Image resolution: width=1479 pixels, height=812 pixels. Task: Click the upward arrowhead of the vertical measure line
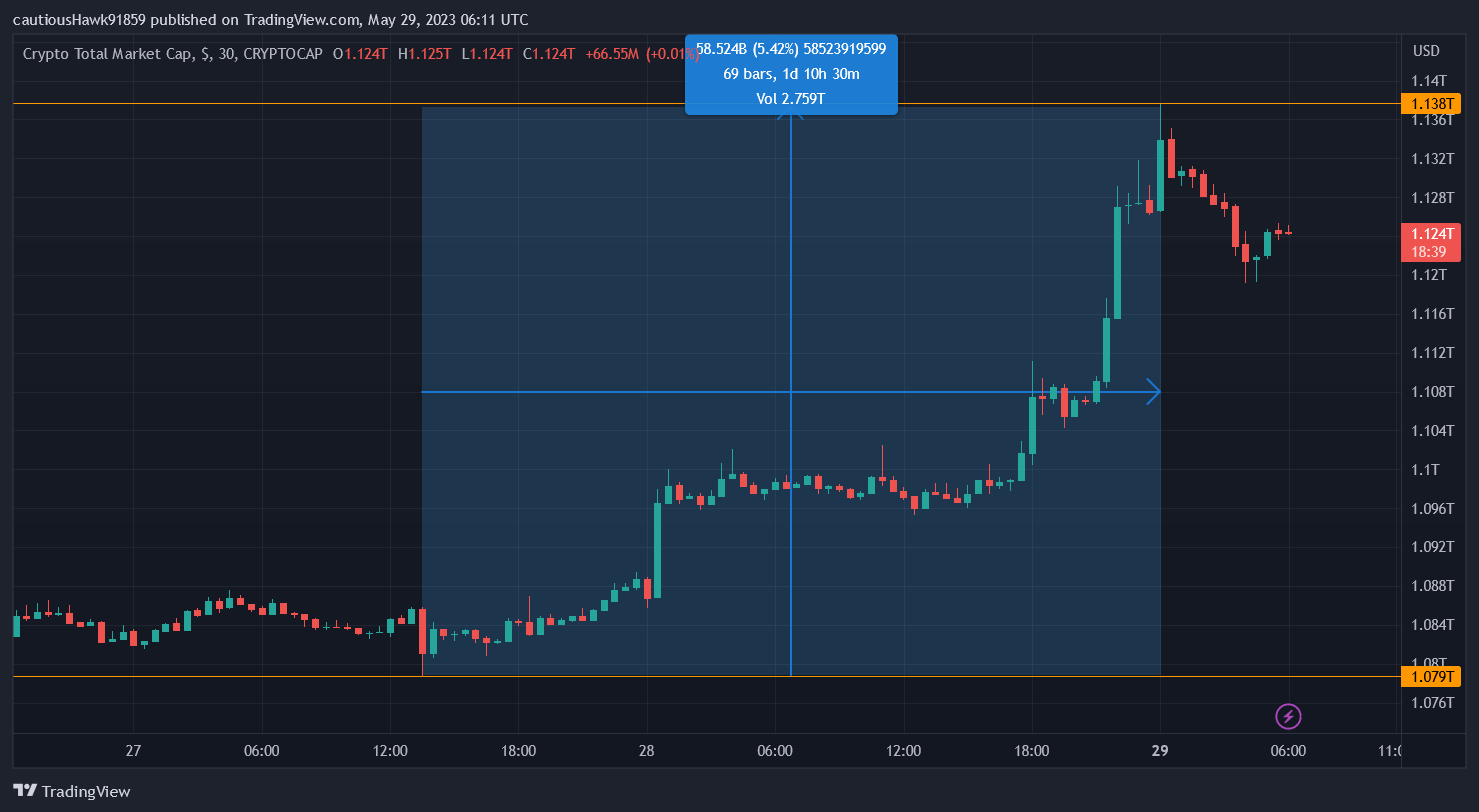coord(791,114)
